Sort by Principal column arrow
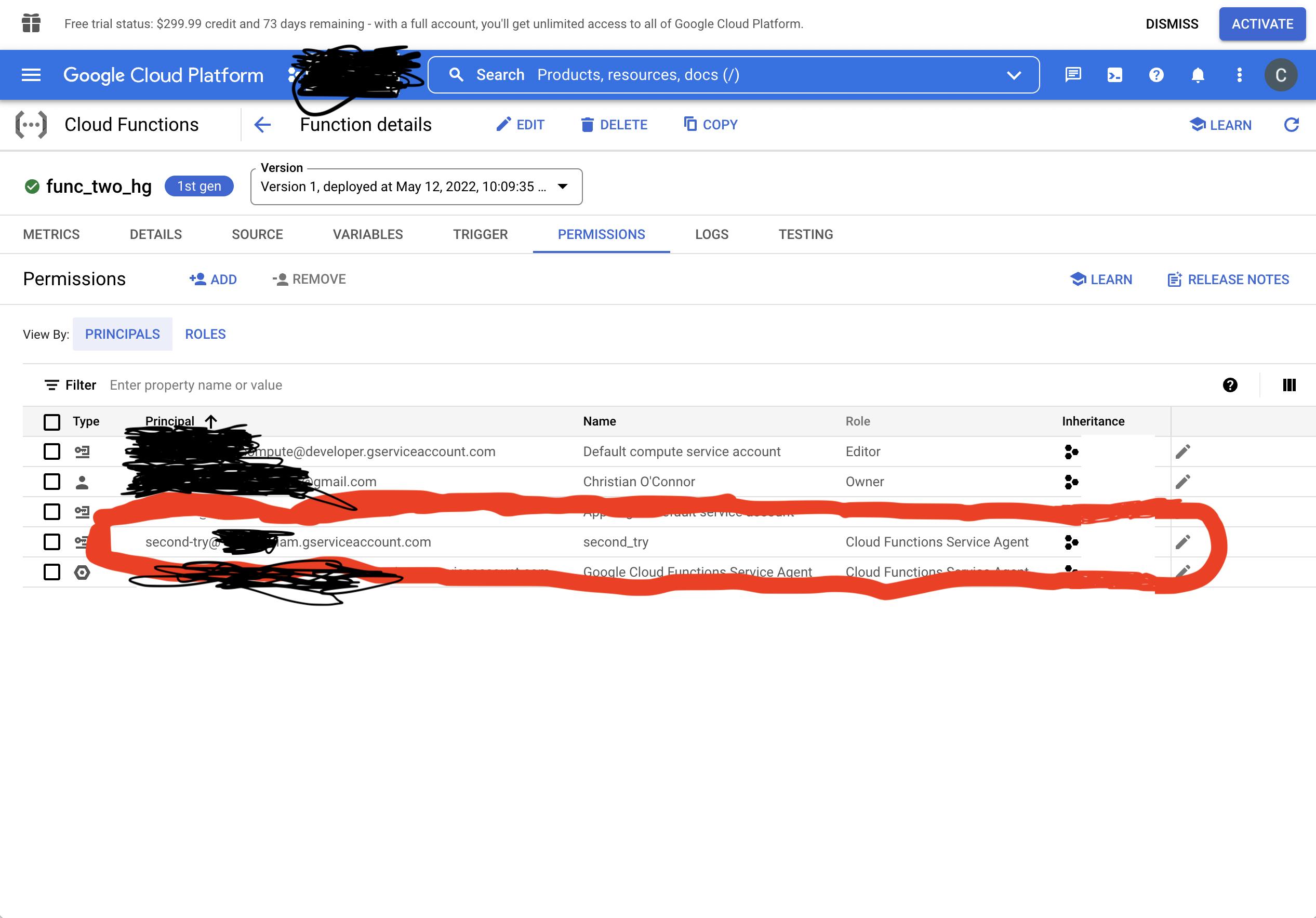 211,421
